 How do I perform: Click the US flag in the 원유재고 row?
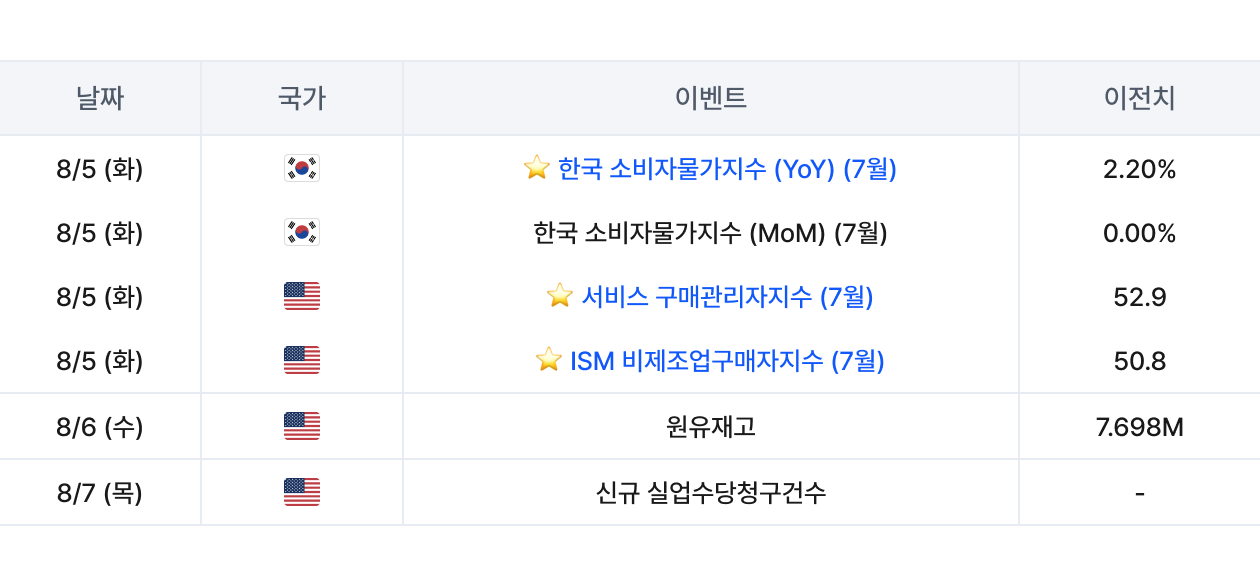(x=302, y=426)
